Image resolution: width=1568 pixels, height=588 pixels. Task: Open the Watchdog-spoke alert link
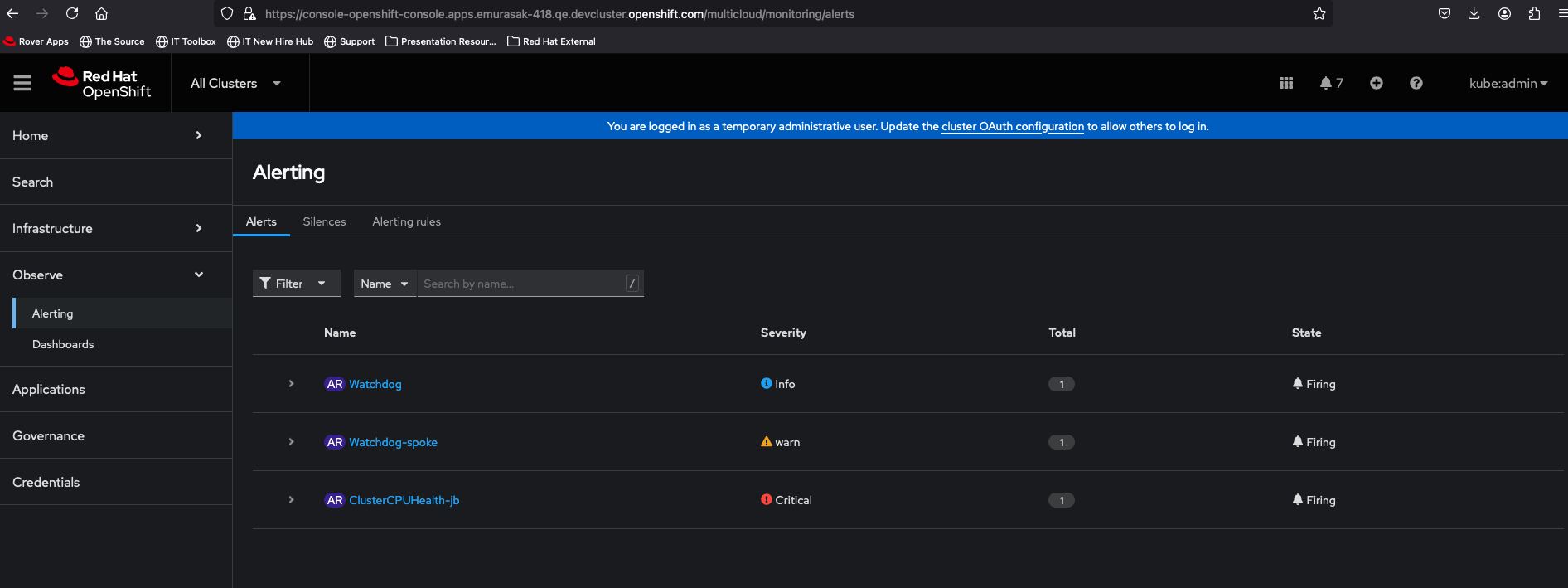tap(393, 442)
